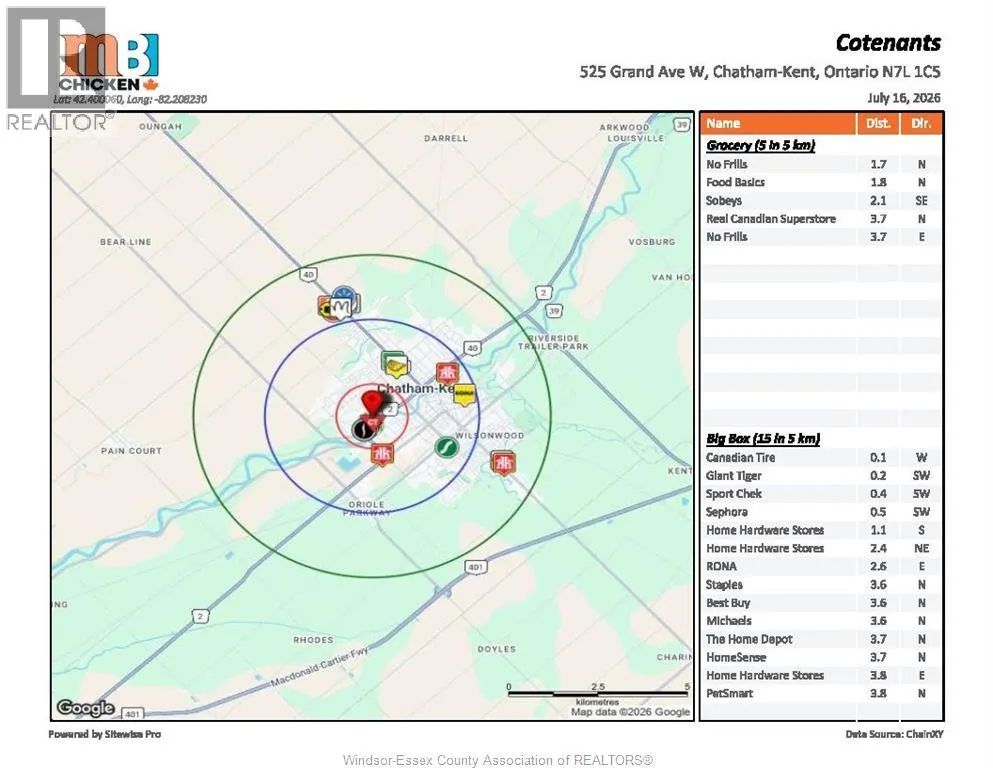Click the 'Dir.' column header

coord(921,123)
